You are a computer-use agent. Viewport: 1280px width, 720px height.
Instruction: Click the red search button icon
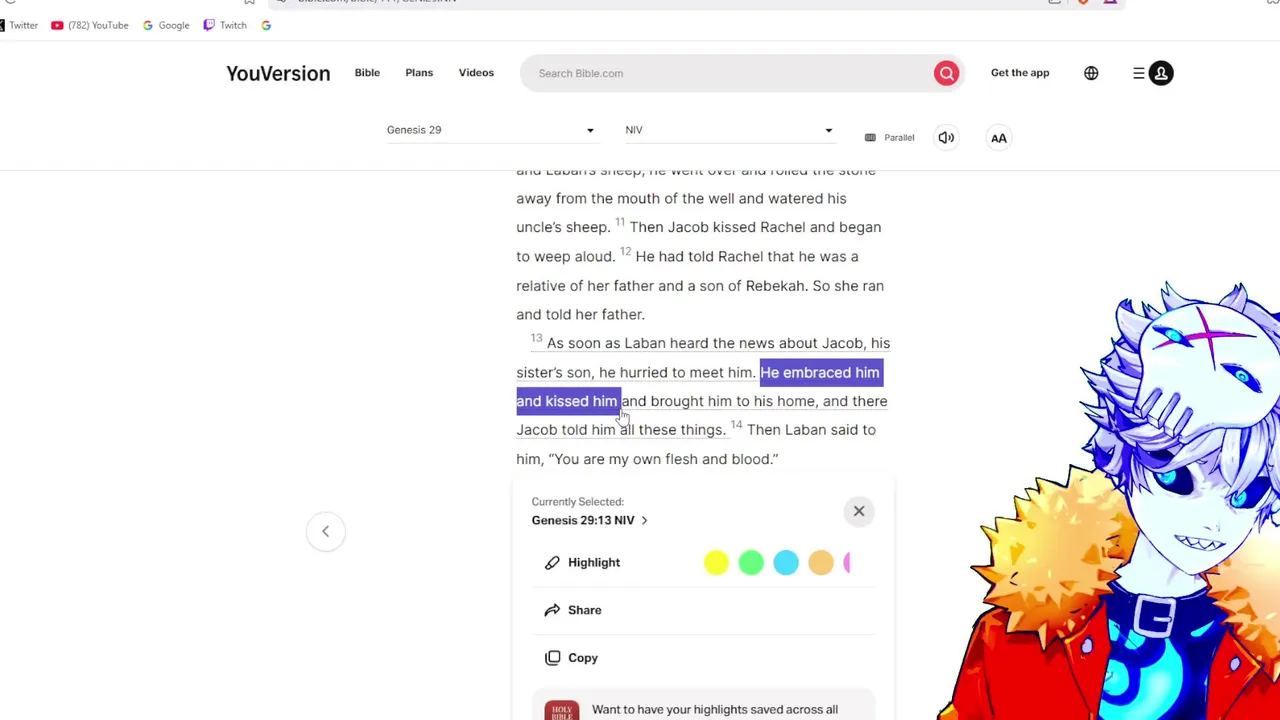pos(946,73)
